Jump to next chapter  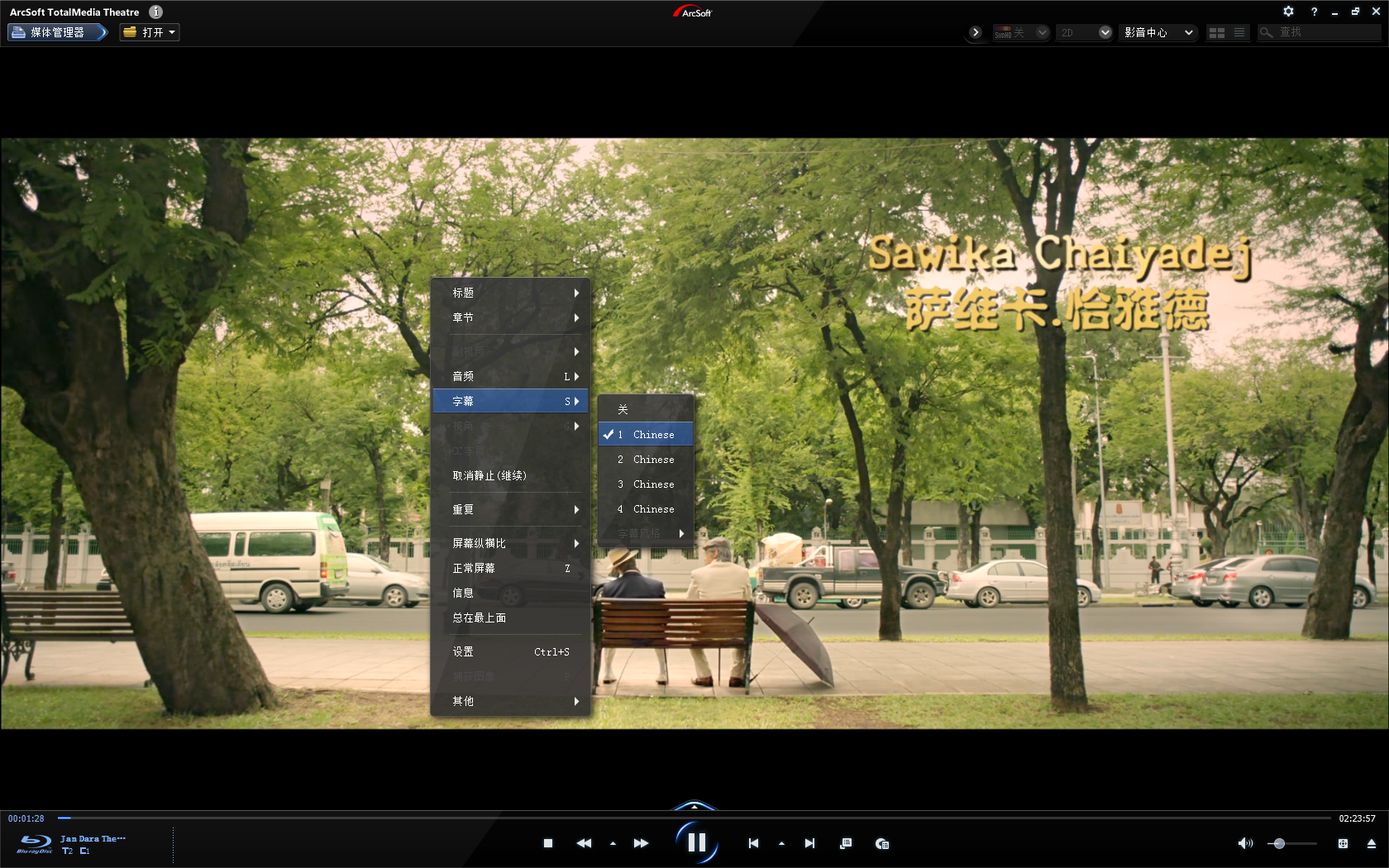pos(809,843)
